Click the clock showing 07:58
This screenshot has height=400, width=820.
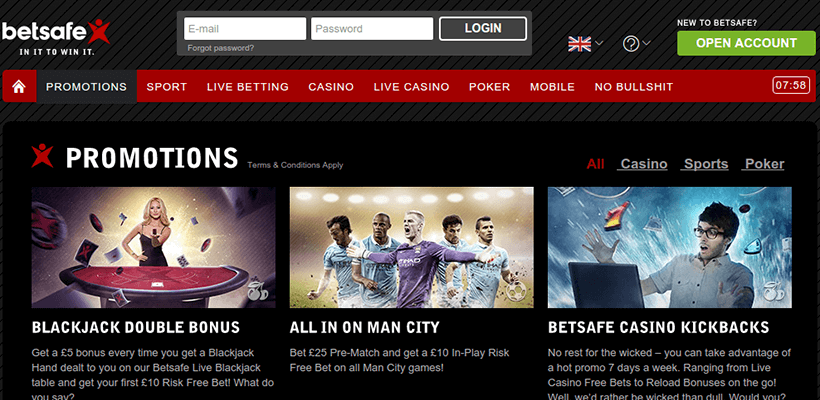click(x=791, y=85)
